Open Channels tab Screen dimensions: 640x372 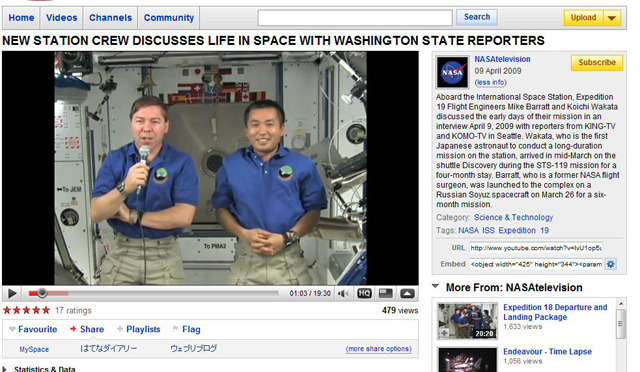pyautogui.click(x=111, y=18)
